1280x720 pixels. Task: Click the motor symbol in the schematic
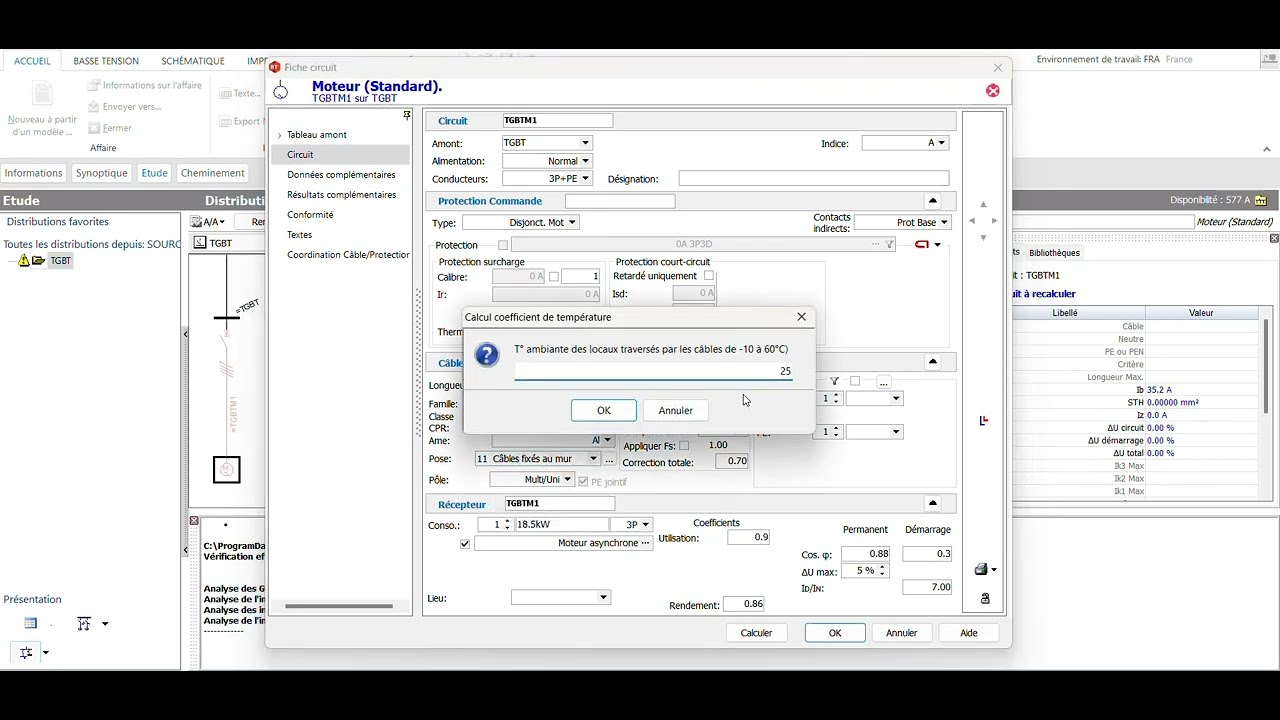tap(227, 469)
